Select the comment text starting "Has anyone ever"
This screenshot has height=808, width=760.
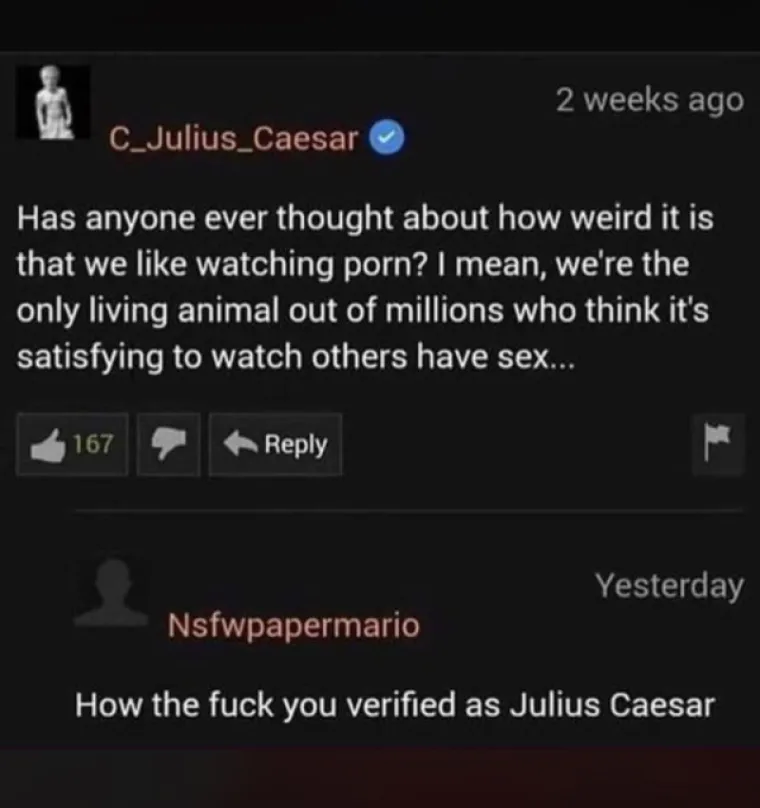365,287
